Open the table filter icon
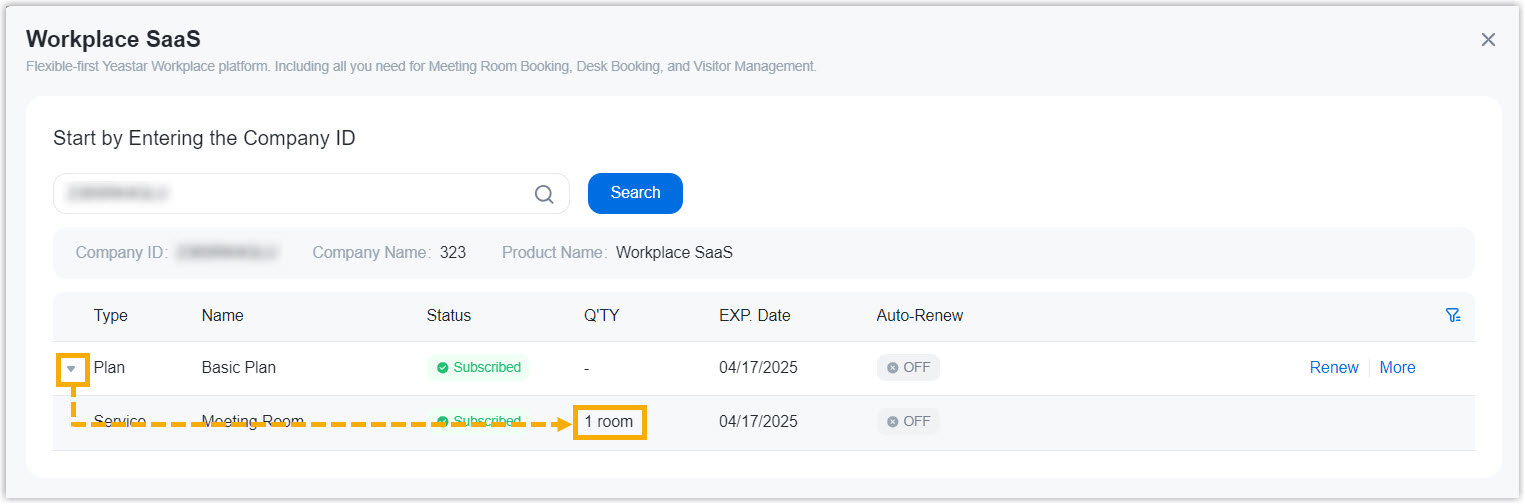This screenshot has width=1525, height=504. point(1453,316)
